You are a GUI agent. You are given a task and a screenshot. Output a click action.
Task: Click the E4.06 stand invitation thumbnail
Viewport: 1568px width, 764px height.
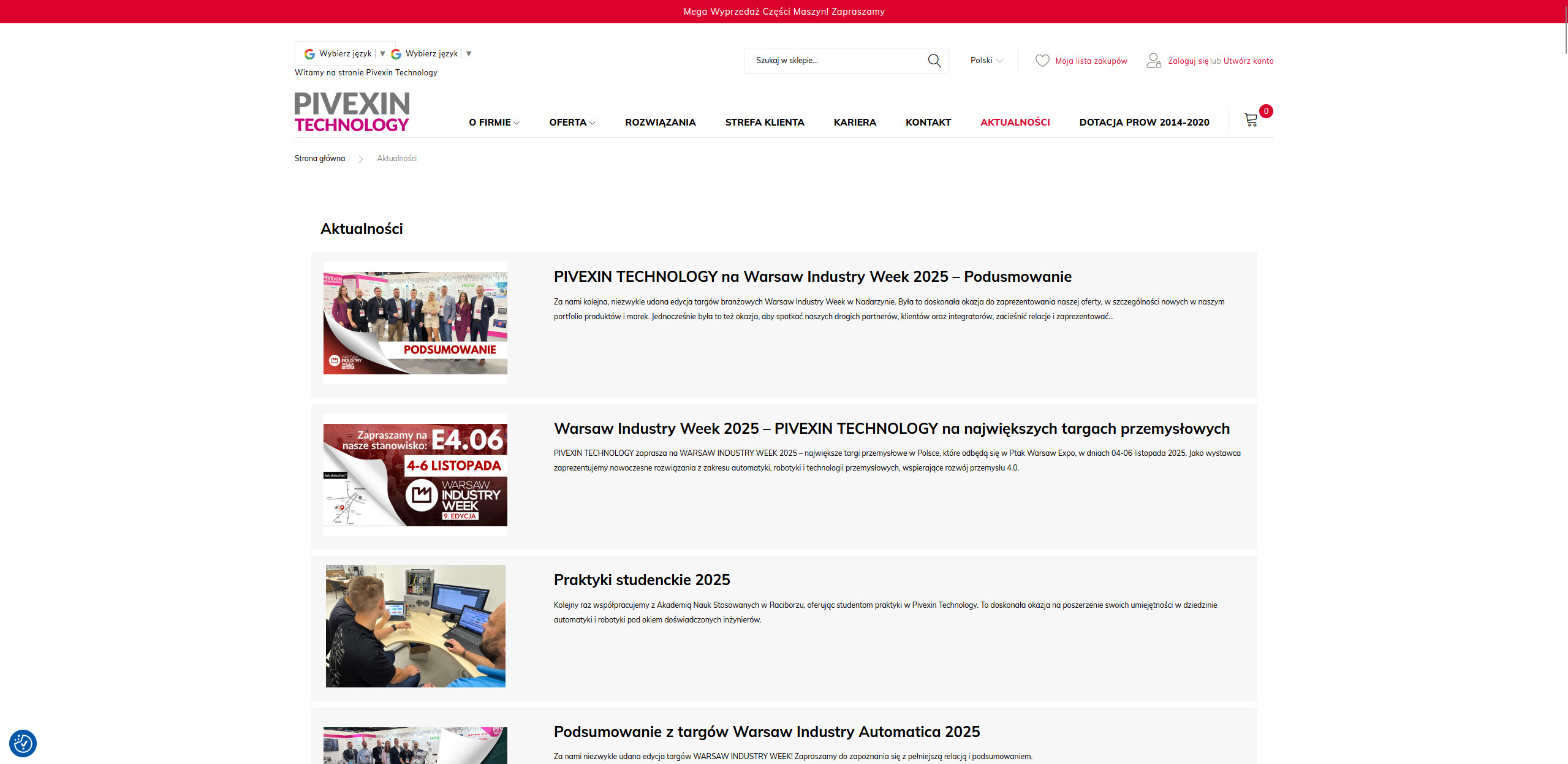(415, 475)
